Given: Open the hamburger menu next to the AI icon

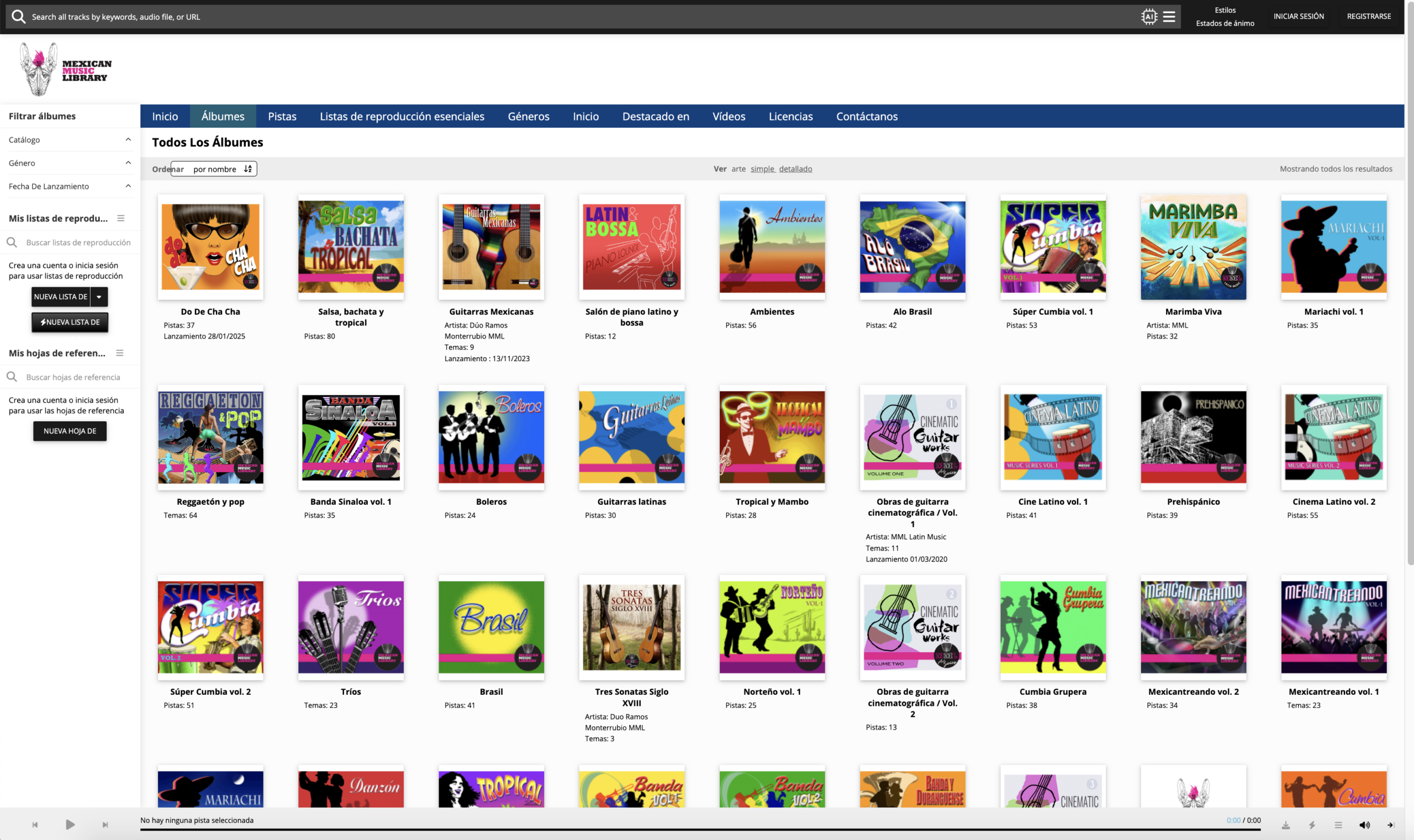Looking at the screenshot, I should pos(1169,17).
